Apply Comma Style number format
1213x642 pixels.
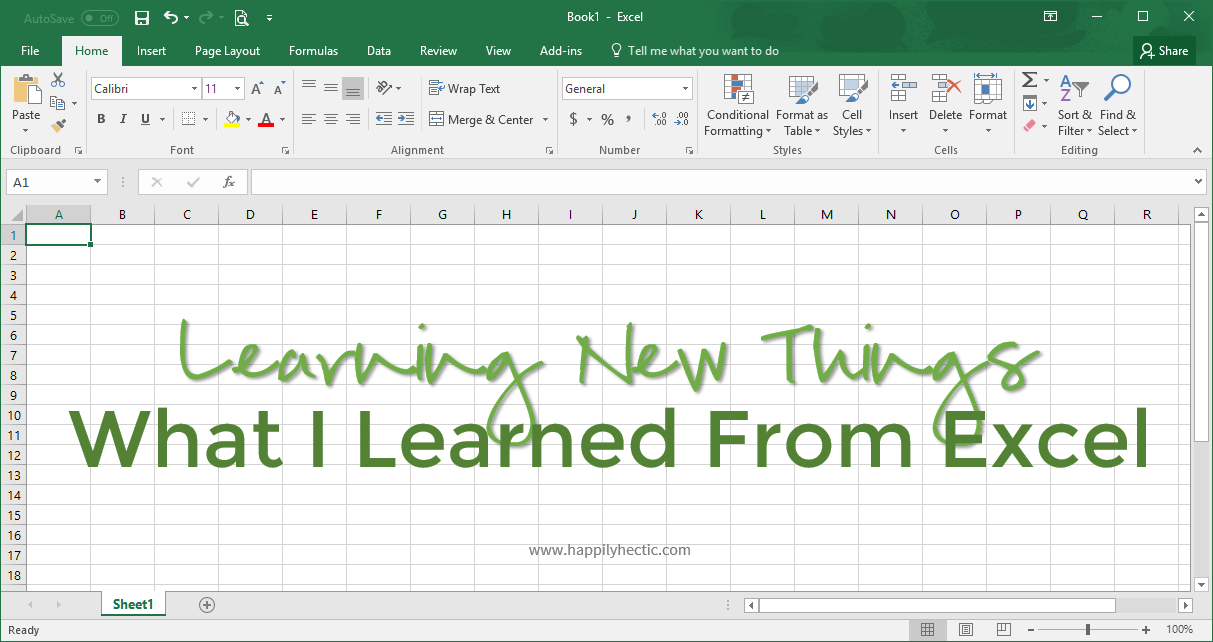[x=629, y=119]
